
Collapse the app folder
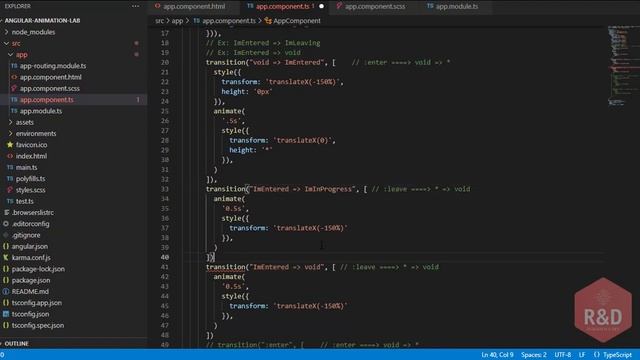pyautogui.click(x=22, y=54)
